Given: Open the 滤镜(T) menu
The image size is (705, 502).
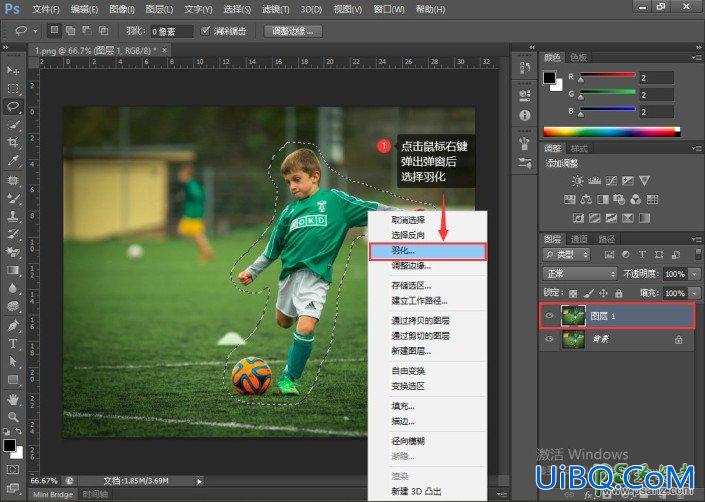Looking at the screenshot, I should [276, 9].
